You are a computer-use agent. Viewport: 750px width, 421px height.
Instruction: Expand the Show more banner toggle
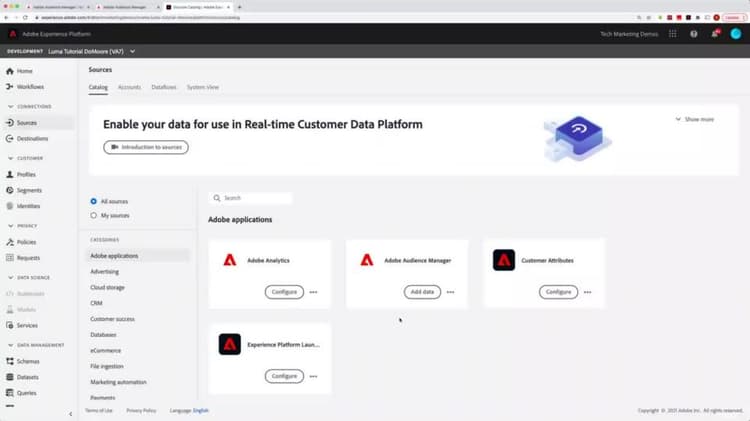(x=695, y=119)
